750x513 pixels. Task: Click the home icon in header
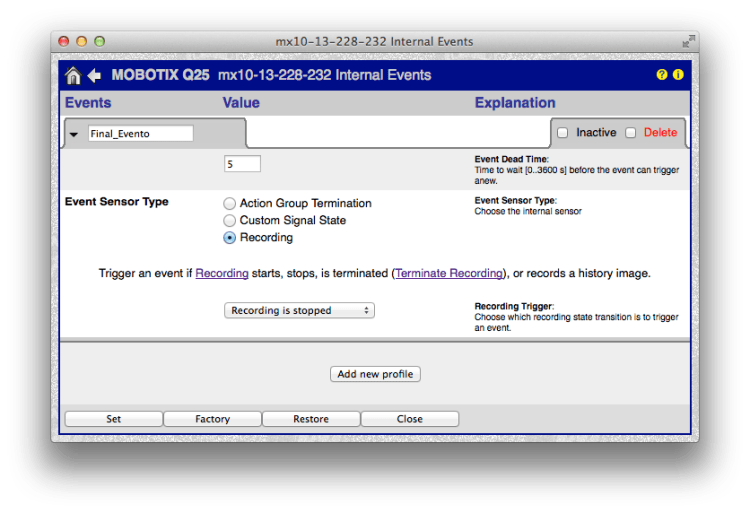[x=73, y=76]
